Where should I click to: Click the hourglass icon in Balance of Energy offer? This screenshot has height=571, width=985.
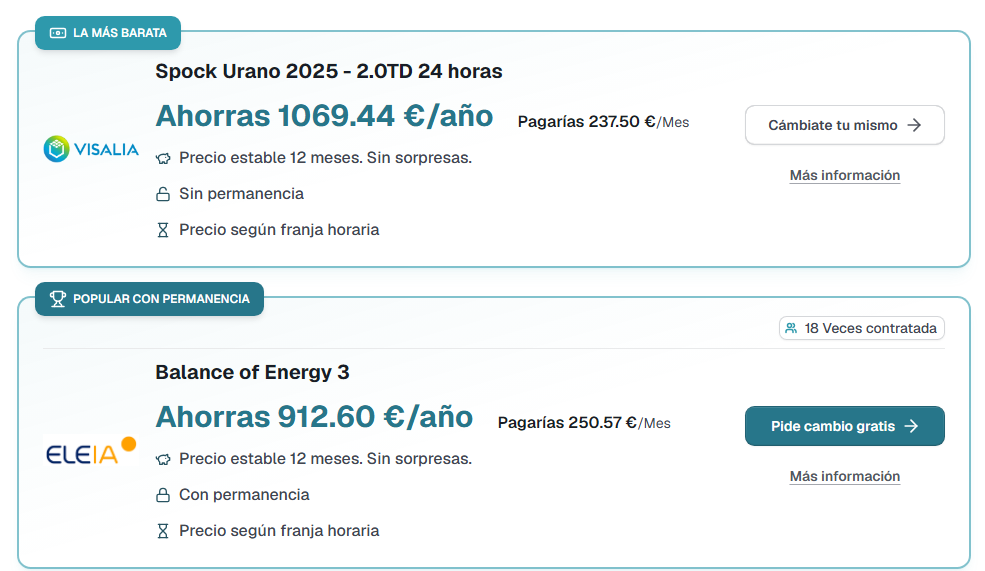[163, 531]
